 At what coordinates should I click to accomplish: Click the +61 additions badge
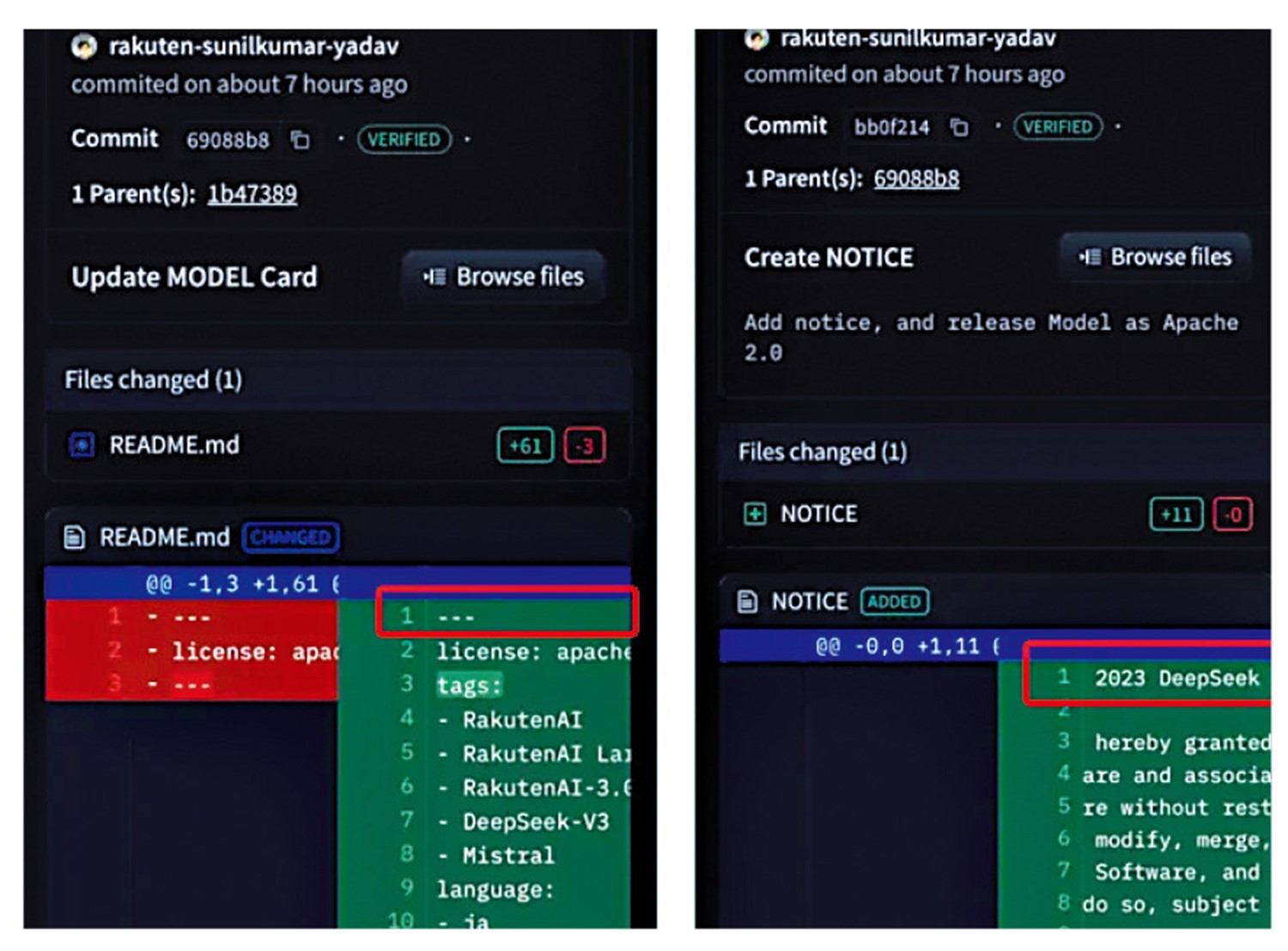(525, 445)
